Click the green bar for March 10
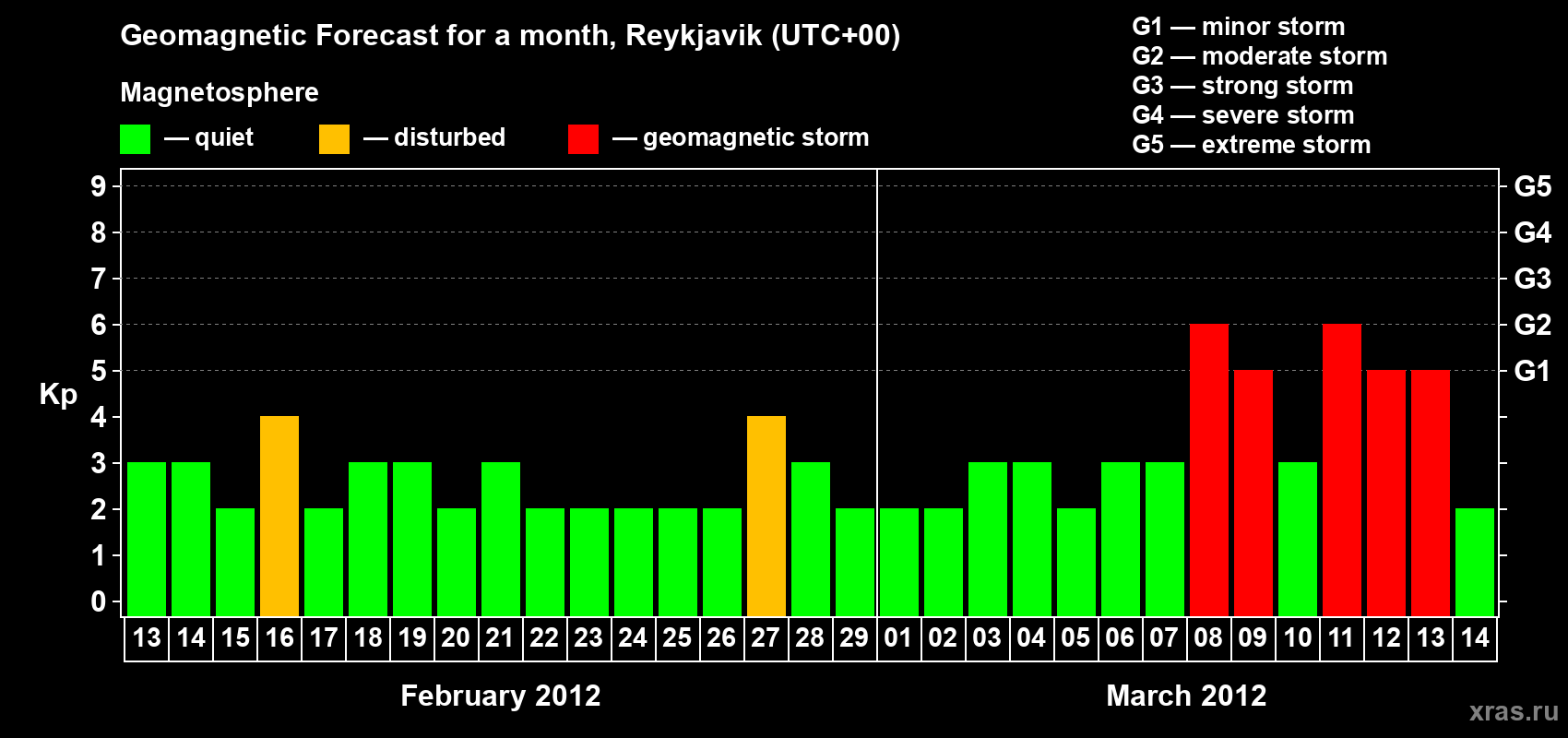This screenshot has width=1568, height=738. 1298,539
